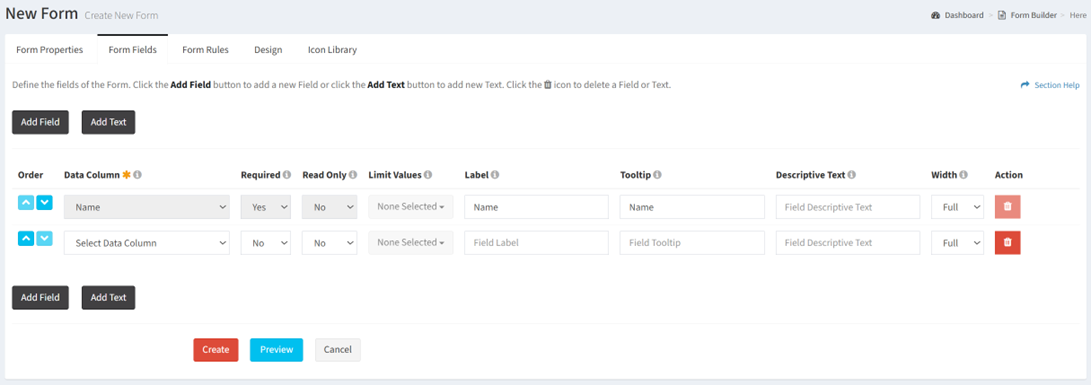Switch to the Form Rules tab

205,50
